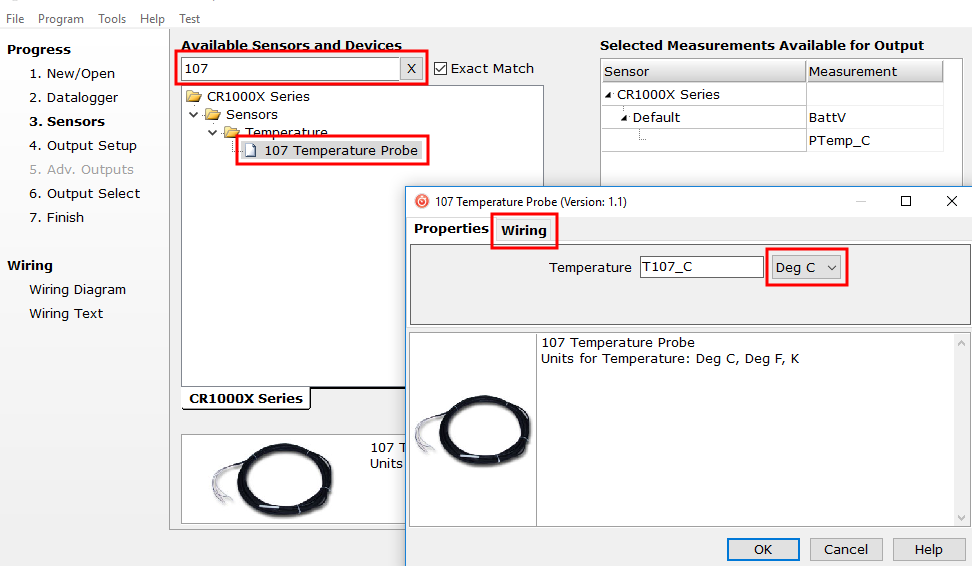Image resolution: width=972 pixels, height=566 pixels.
Task: Close the 107 Temperature Probe dialog
Action: [x=952, y=201]
